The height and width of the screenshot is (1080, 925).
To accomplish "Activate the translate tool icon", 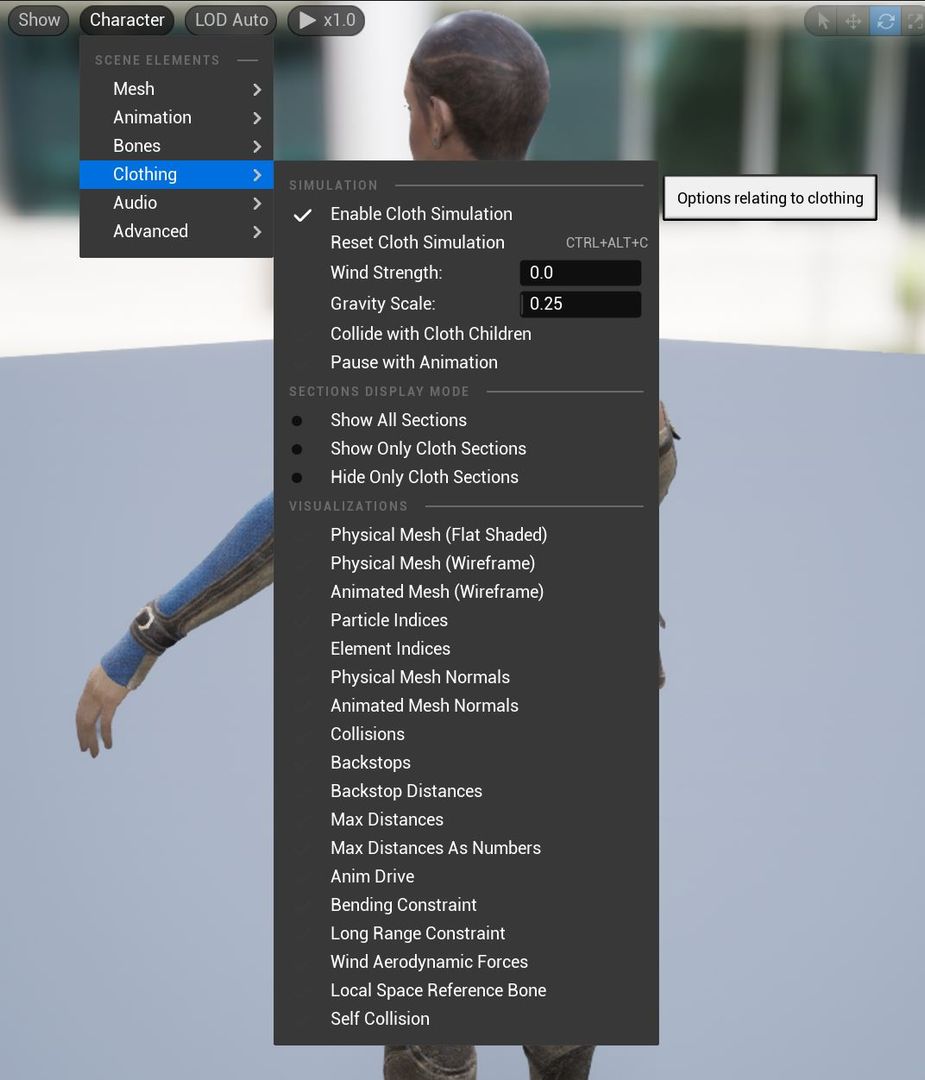I will 852,20.
